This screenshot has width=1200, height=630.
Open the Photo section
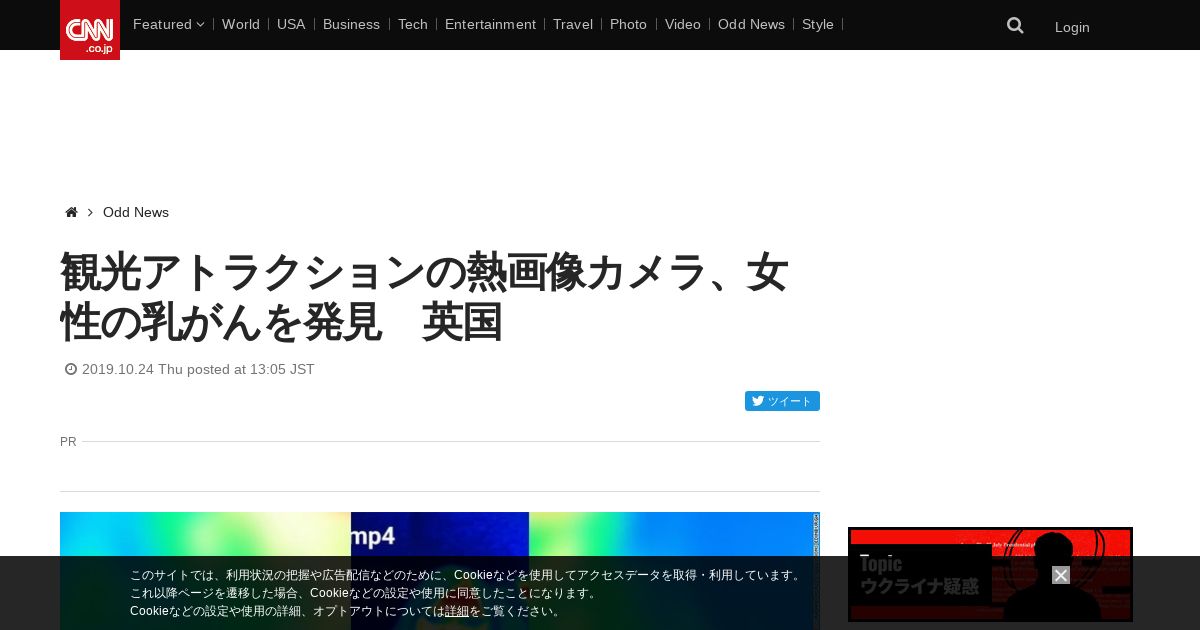[x=628, y=24]
